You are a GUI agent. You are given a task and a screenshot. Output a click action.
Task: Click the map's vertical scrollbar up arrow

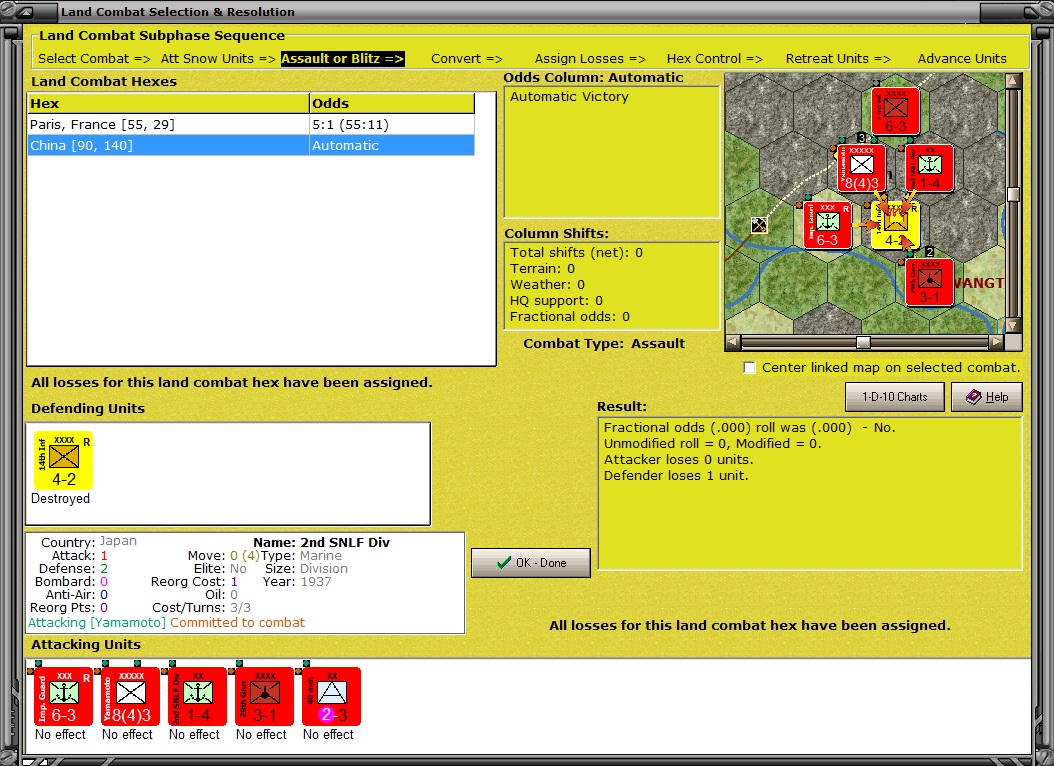1014,81
